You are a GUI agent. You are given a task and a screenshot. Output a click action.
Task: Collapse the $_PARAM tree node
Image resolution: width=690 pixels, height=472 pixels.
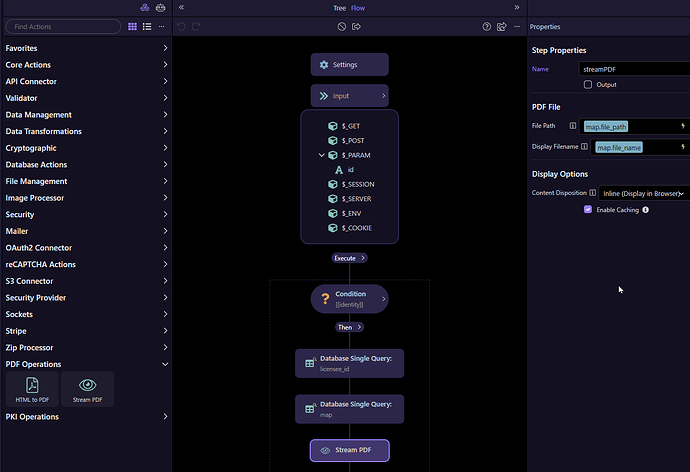321,155
